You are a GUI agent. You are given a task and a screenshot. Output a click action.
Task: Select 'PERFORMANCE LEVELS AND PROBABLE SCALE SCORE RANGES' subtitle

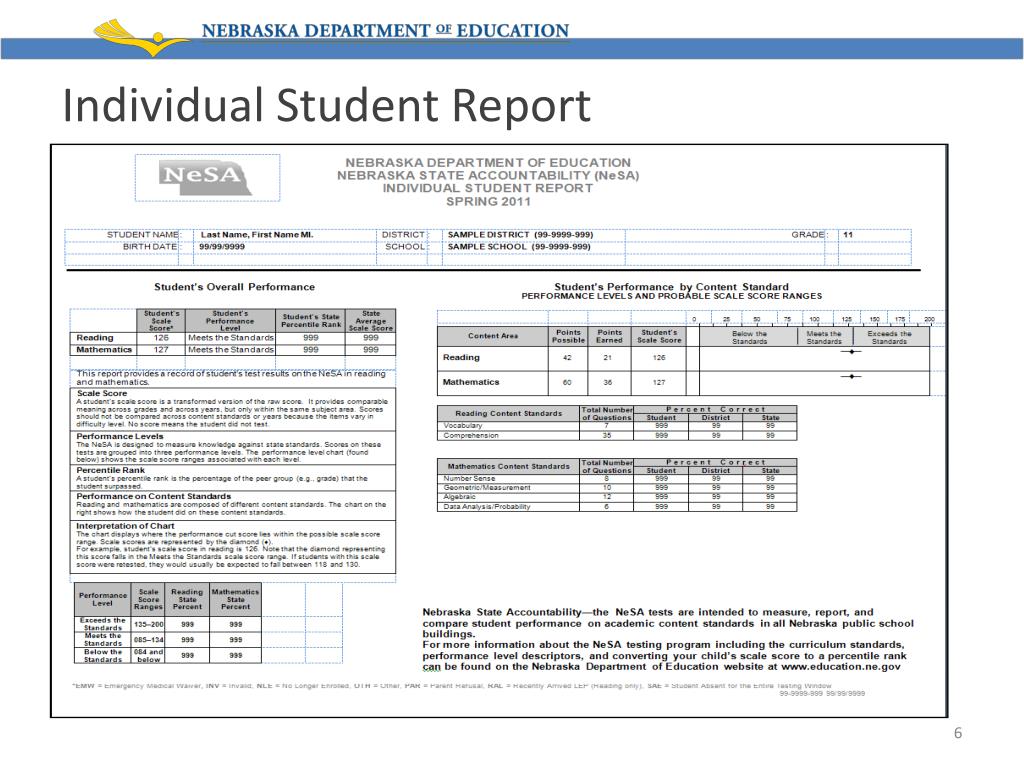click(671, 296)
